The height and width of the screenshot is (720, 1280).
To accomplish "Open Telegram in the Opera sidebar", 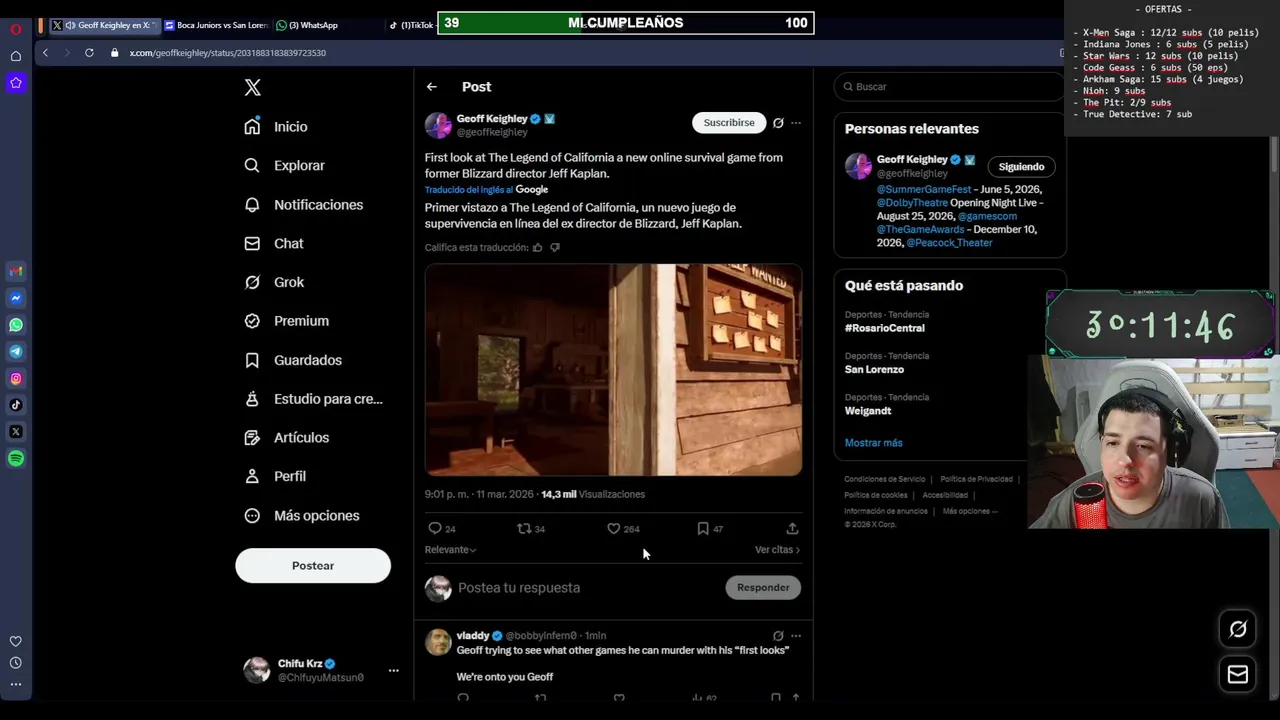I will coord(16,351).
